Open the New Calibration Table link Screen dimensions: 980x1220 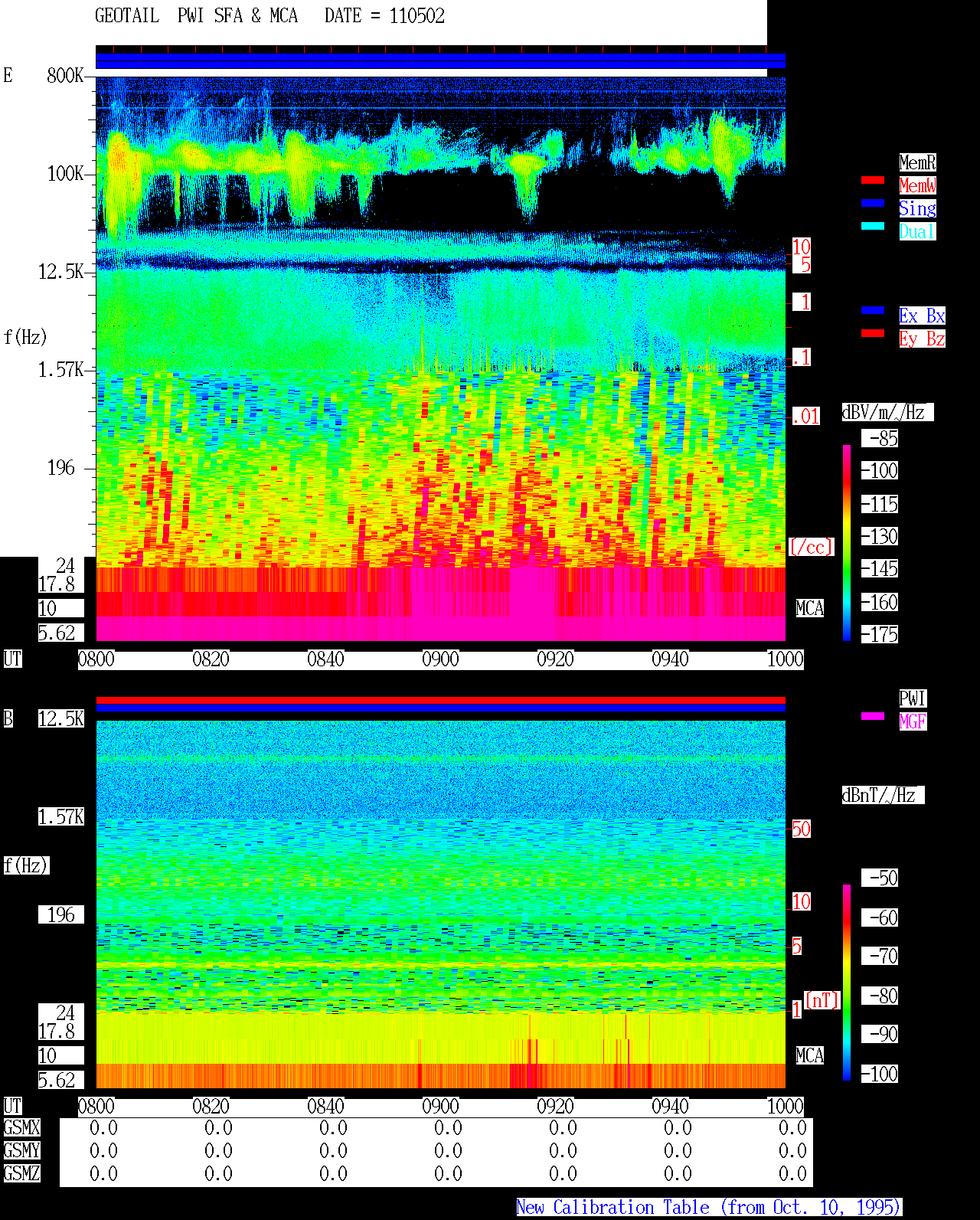pos(709,1208)
